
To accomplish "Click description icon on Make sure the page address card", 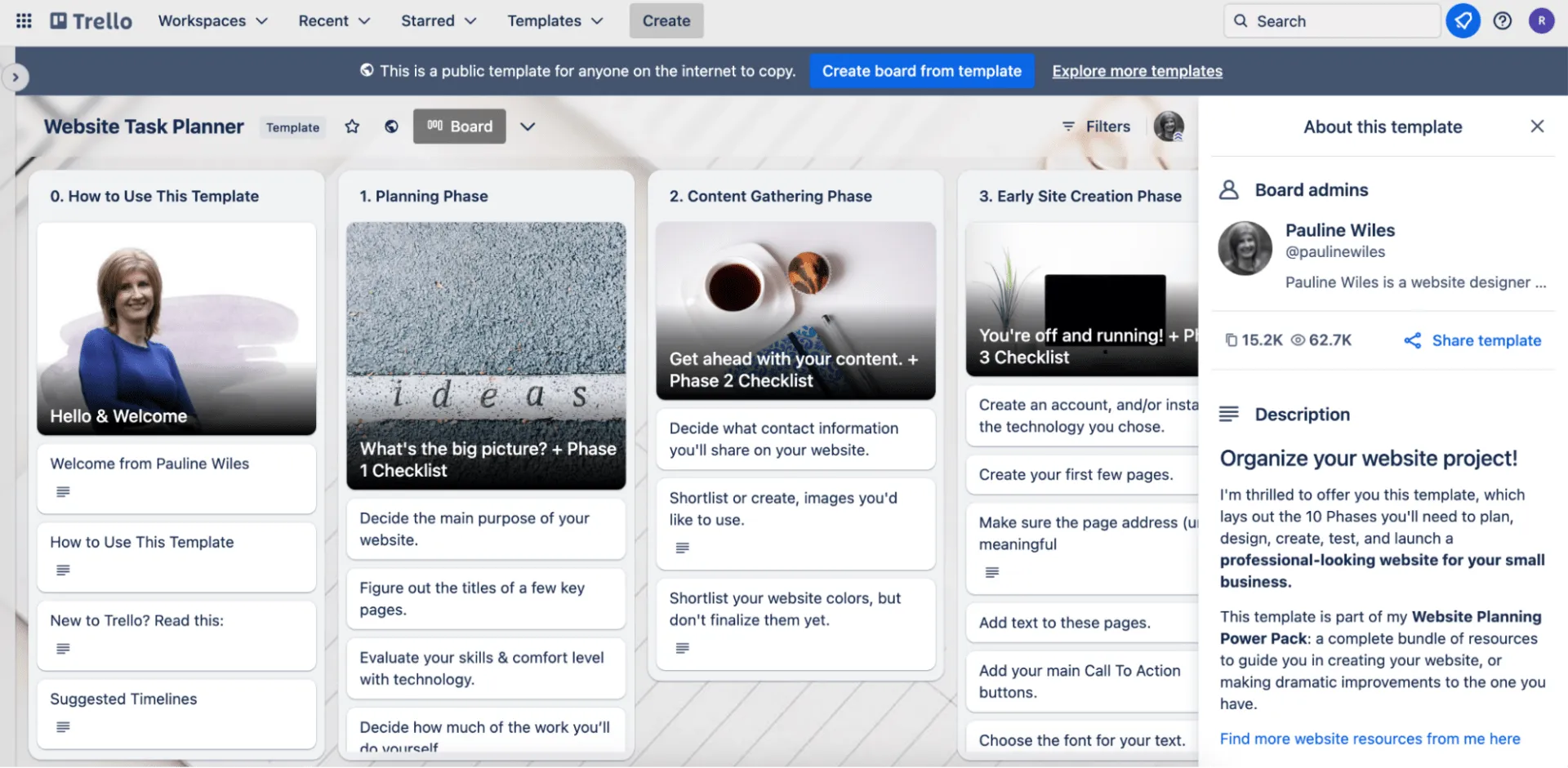I will (992, 572).
